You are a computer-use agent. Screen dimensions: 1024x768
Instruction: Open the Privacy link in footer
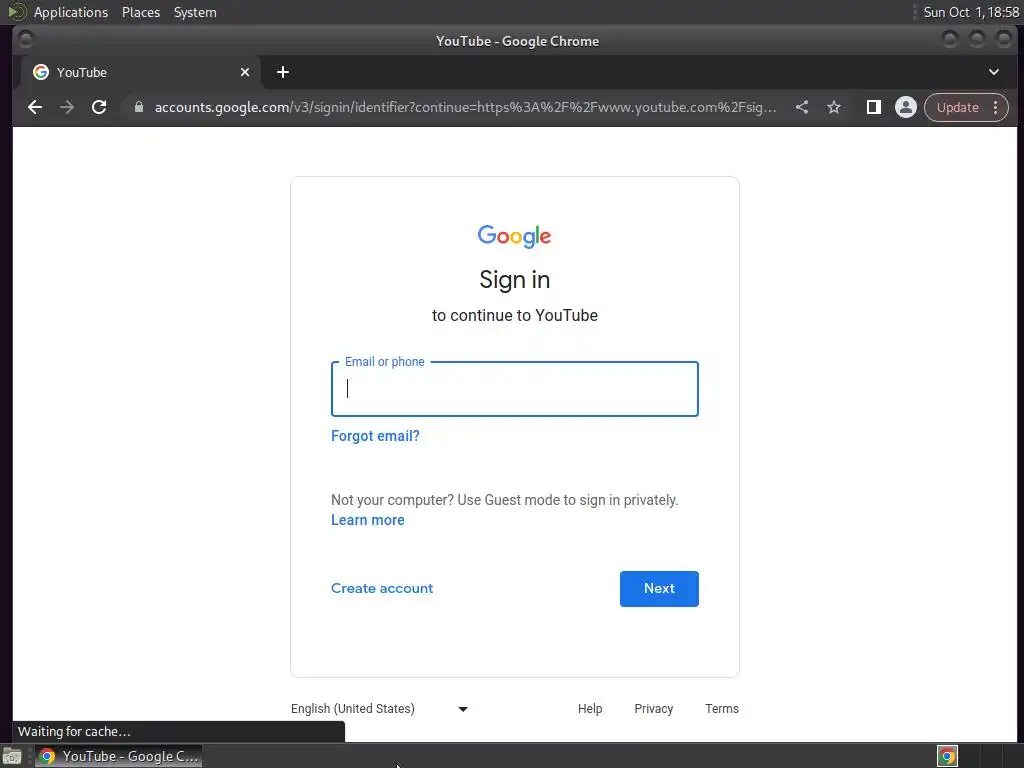[653, 709]
